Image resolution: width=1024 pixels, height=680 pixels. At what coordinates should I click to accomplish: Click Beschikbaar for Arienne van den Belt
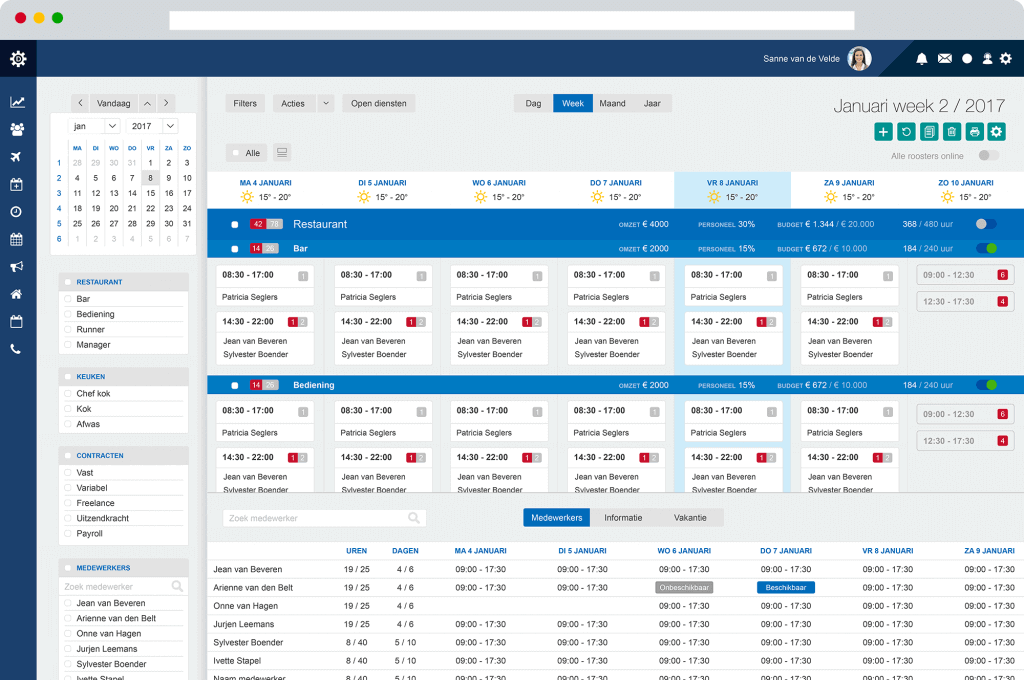(x=786, y=587)
